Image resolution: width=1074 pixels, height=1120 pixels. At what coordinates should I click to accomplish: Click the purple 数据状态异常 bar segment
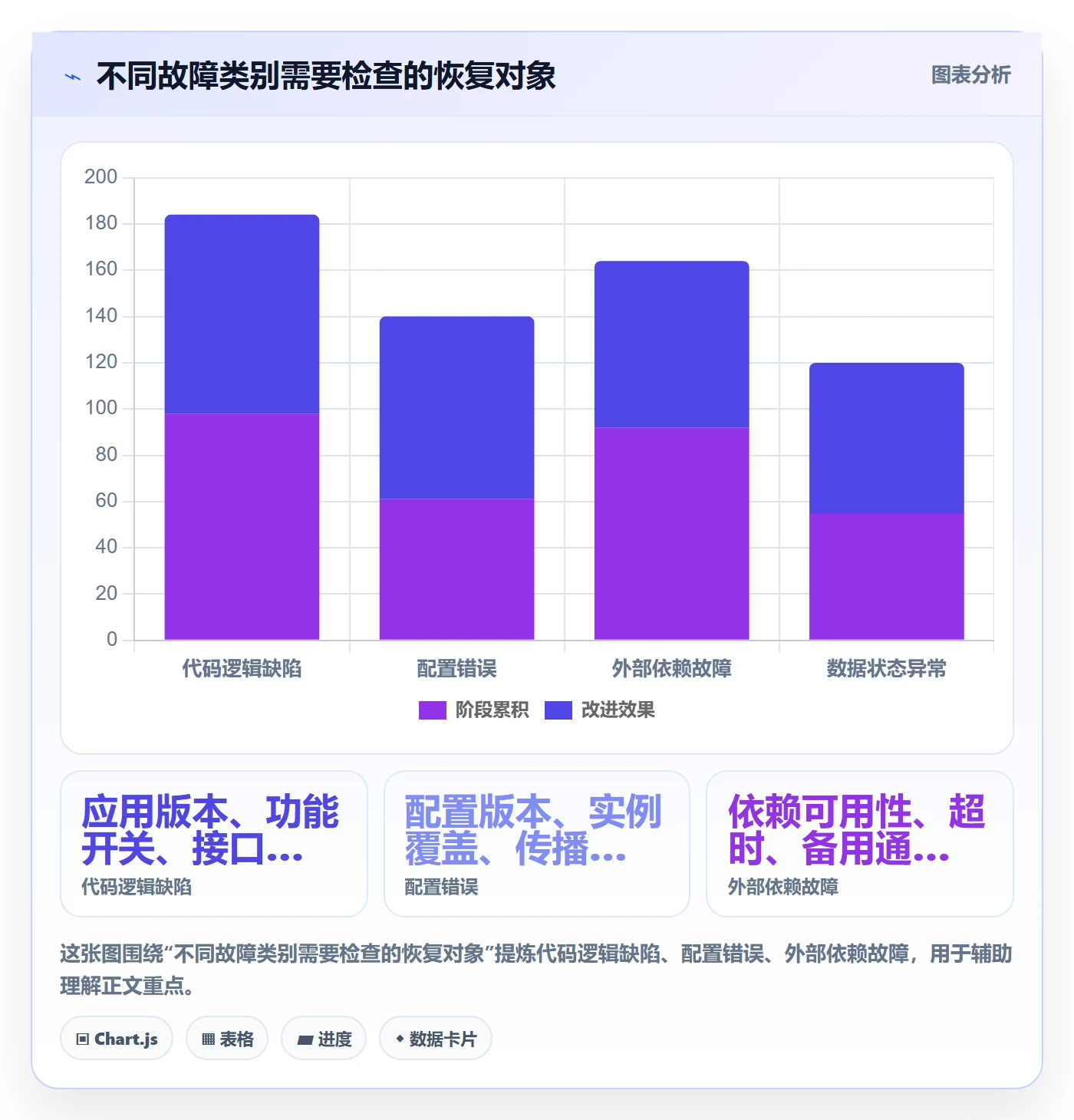click(886, 577)
